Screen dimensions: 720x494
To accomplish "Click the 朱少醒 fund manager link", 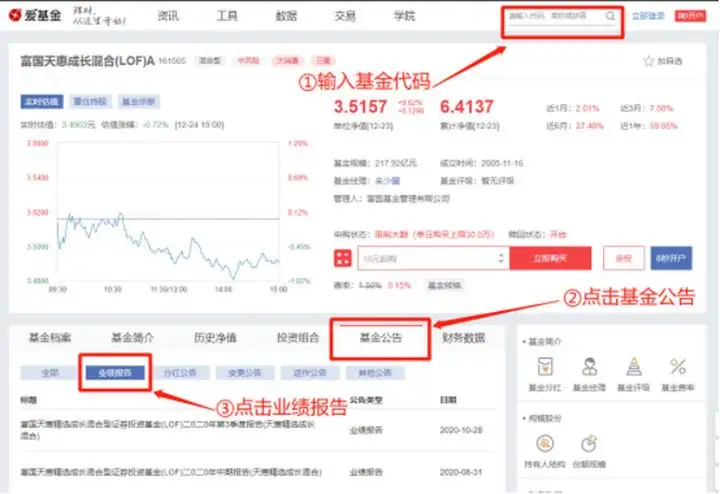I will click(387, 181).
